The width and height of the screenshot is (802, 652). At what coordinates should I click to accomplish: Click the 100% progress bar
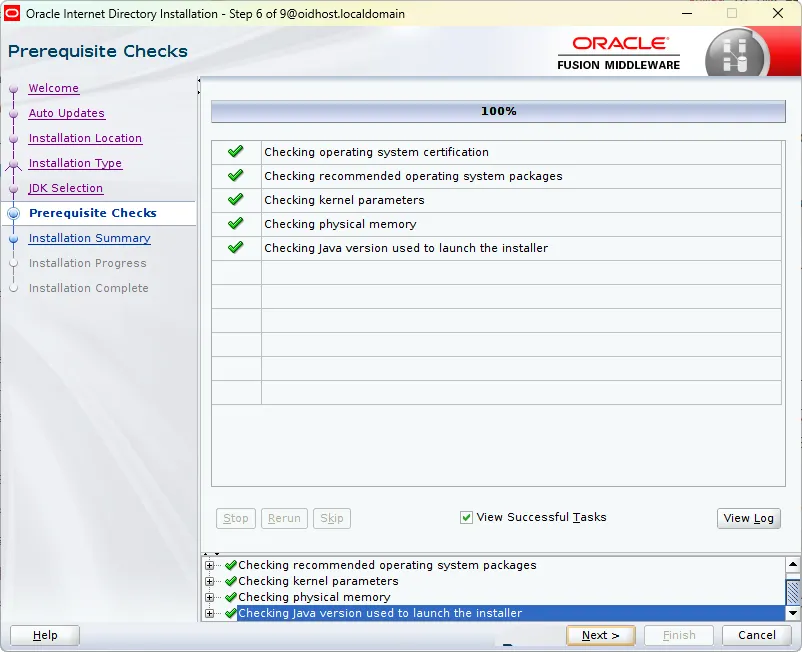(498, 111)
